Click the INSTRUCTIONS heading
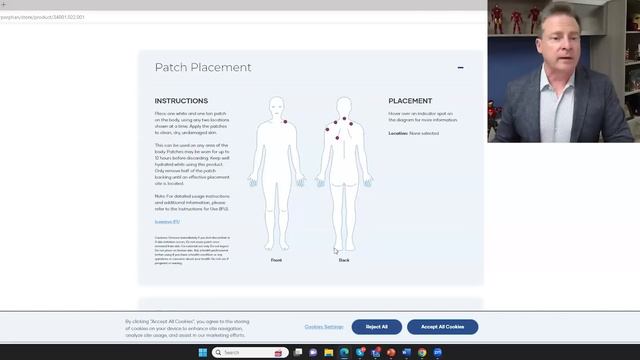Screen dimensions: 640x360 coord(181,101)
